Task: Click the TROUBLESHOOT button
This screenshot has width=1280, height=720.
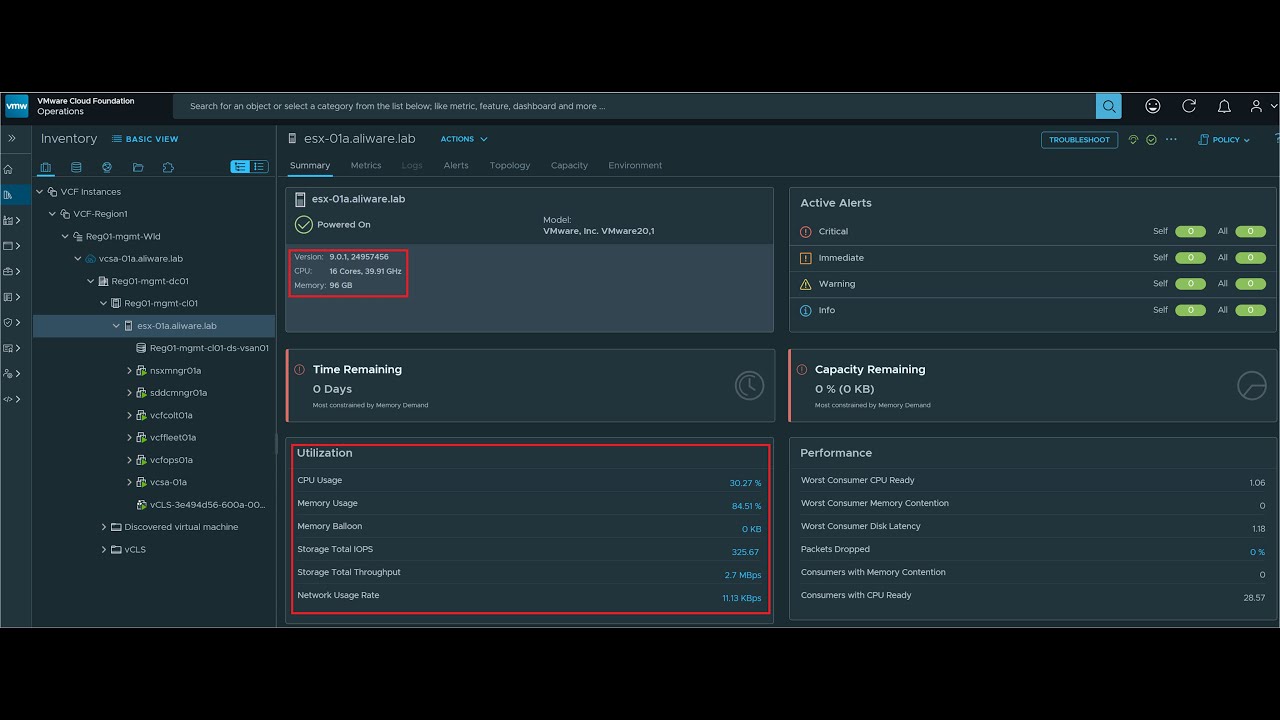Action: click(1079, 140)
